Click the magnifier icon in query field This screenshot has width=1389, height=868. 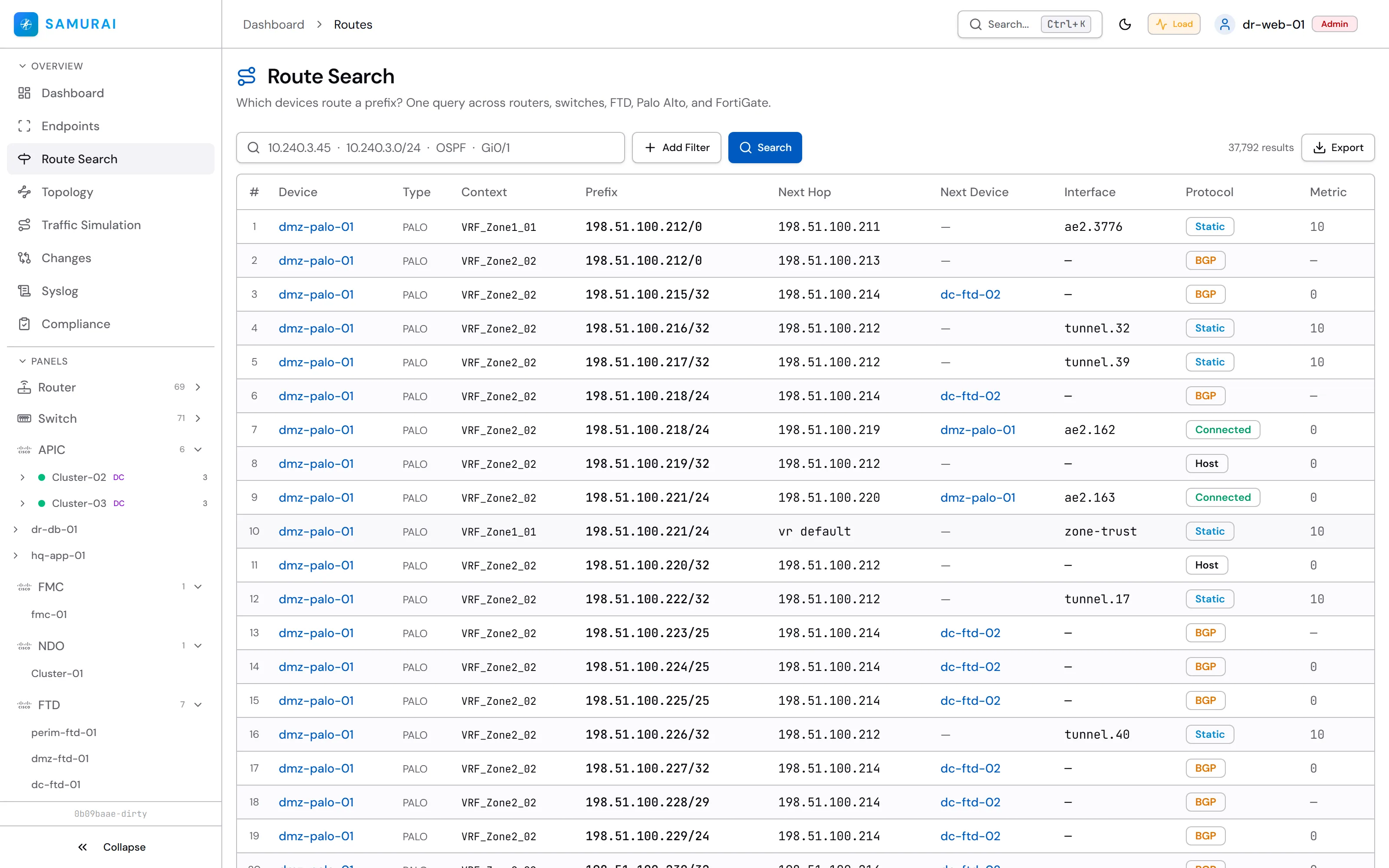[253, 148]
